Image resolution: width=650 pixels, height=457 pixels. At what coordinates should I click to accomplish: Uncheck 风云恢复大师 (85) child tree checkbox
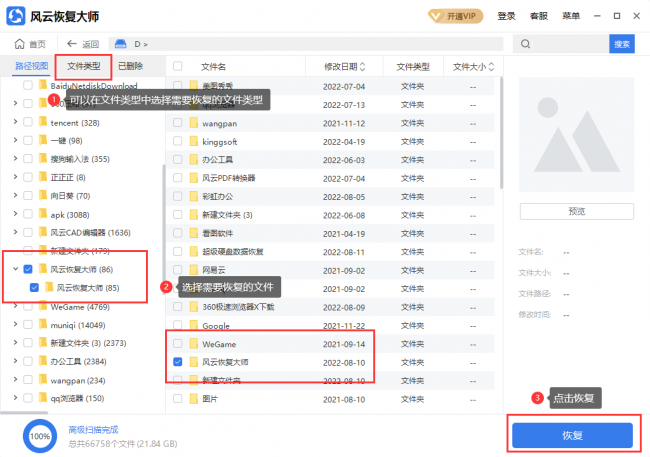pyautogui.click(x=34, y=287)
